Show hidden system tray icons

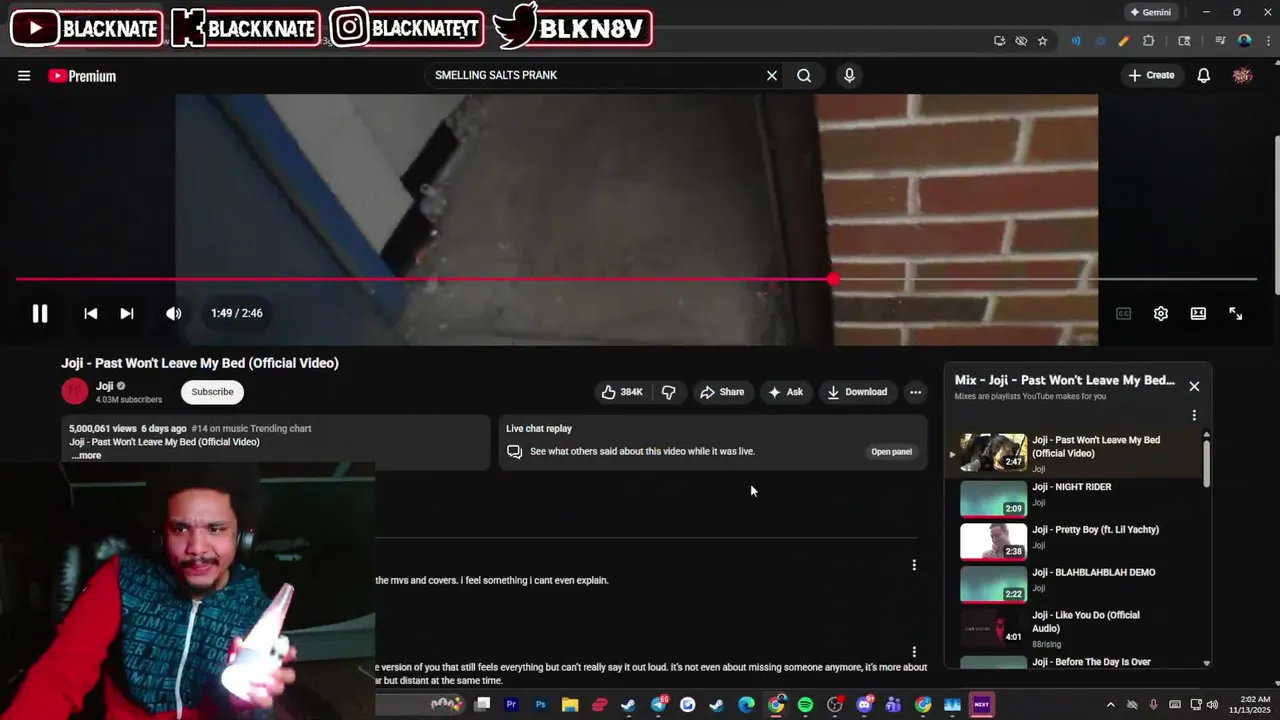pos(1112,705)
